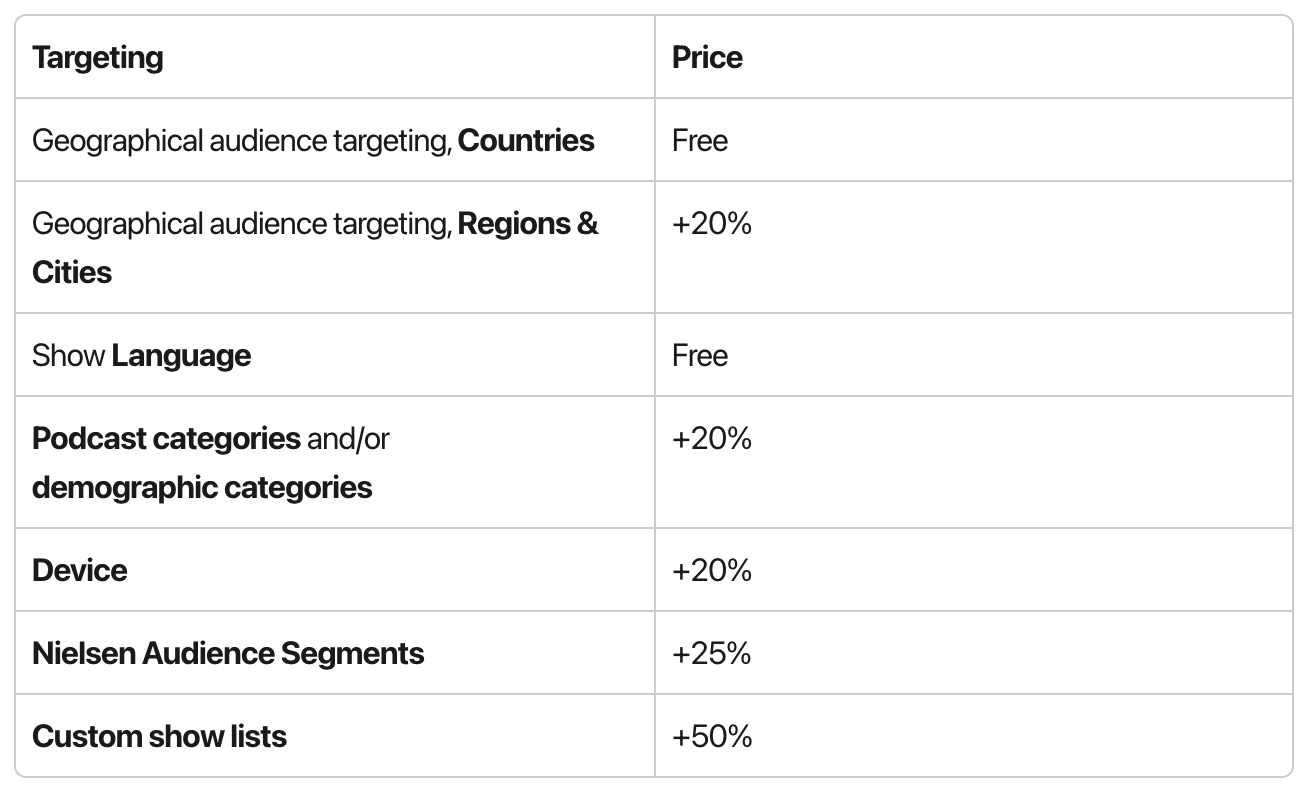Click the Targeting column header

(x=98, y=57)
